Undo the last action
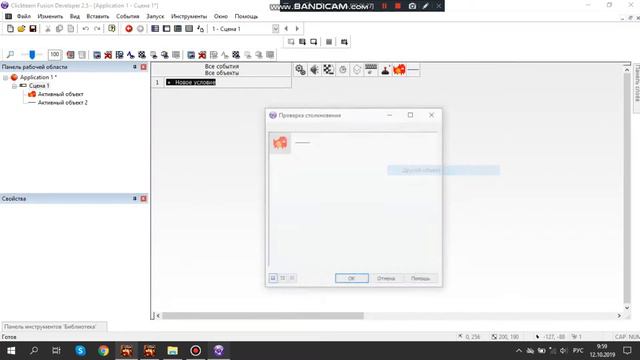 tap(85, 29)
